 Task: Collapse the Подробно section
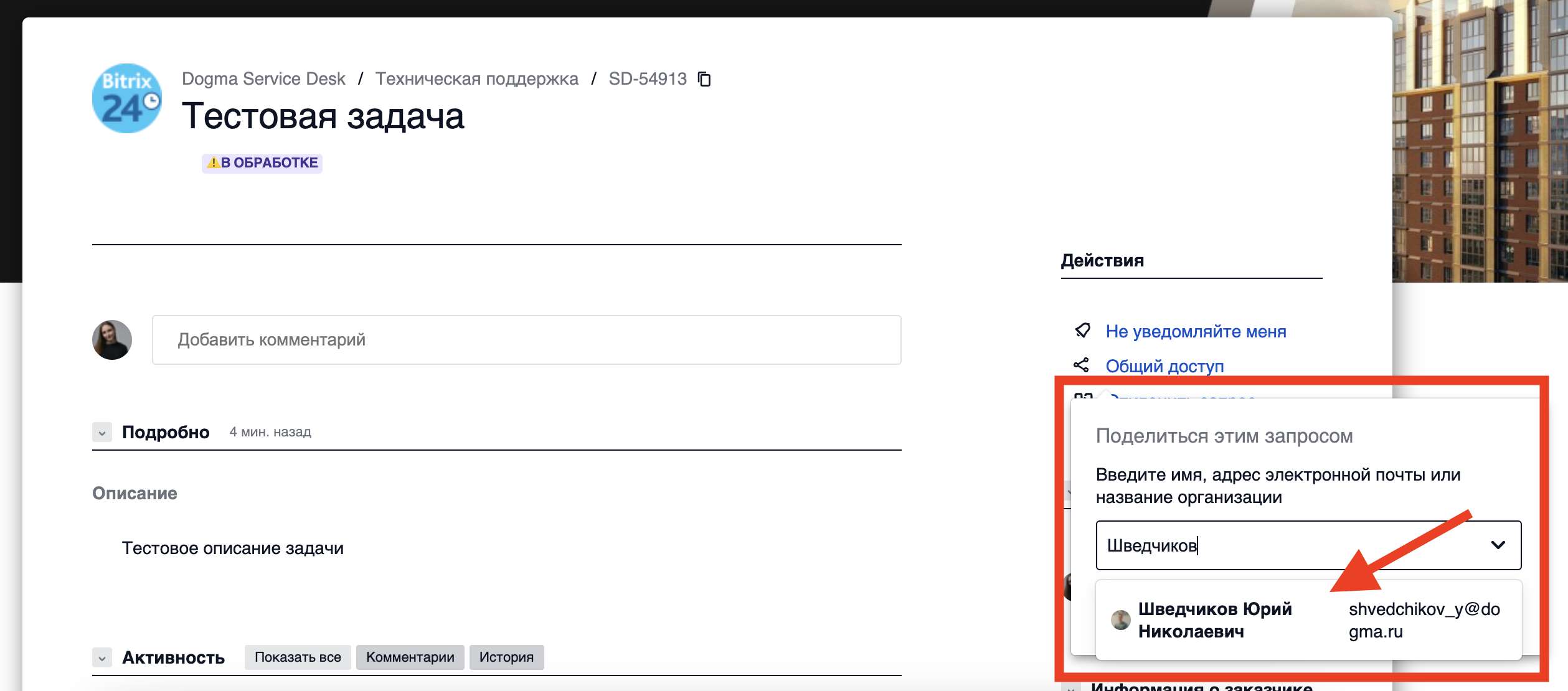pyautogui.click(x=102, y=432)
